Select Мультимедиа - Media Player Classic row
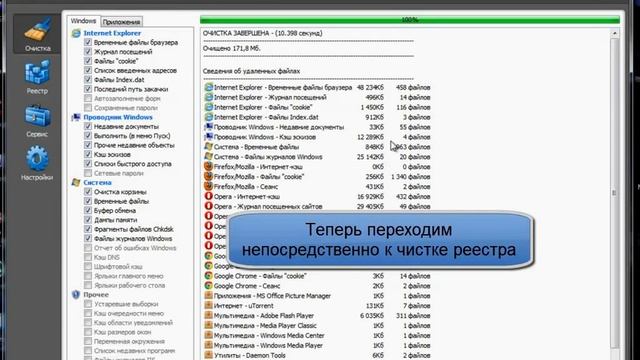Screen dimensions: 640x360 tap(317, 325)
